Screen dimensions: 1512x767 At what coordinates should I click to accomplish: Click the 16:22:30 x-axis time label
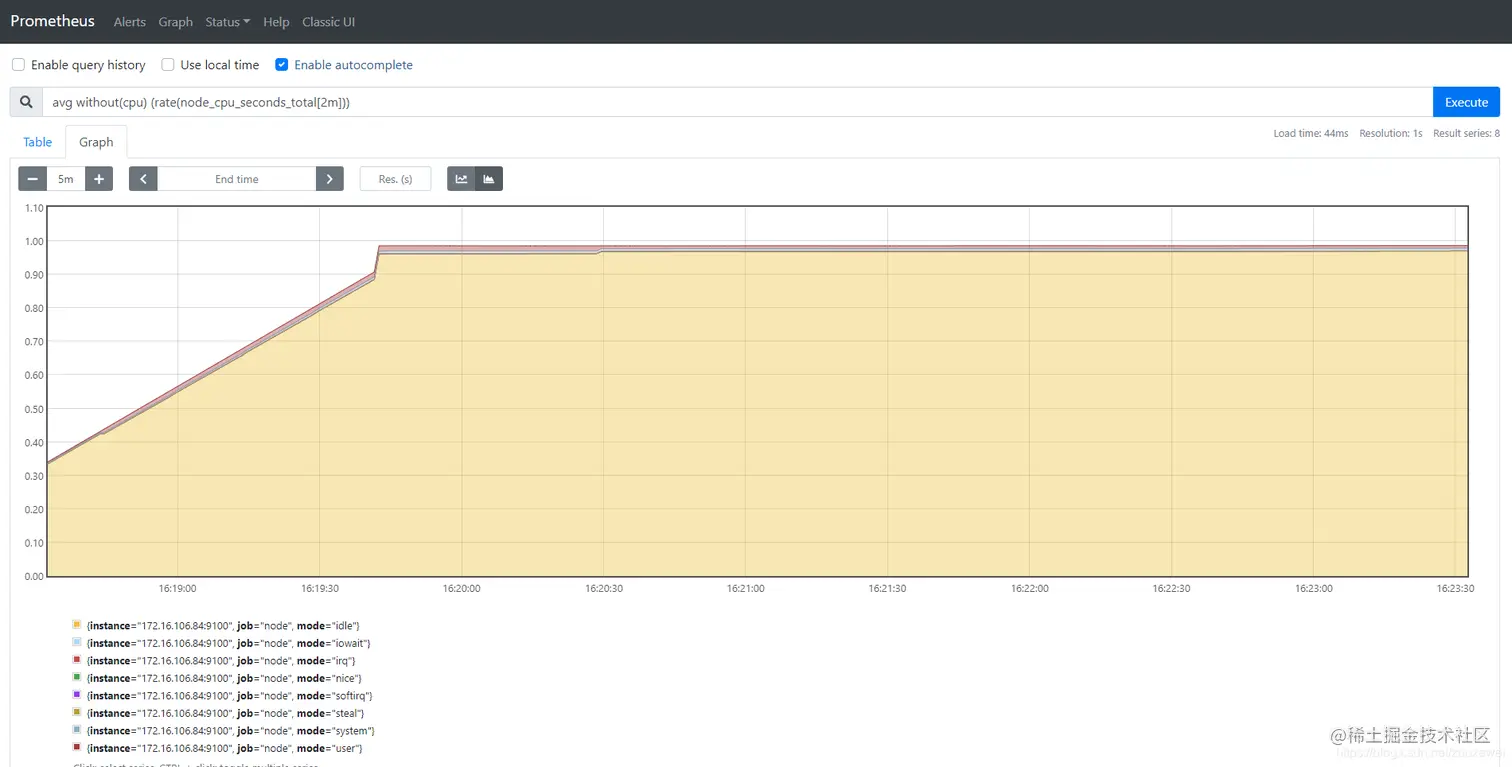pyautogui.click(x=1171, y=589)
